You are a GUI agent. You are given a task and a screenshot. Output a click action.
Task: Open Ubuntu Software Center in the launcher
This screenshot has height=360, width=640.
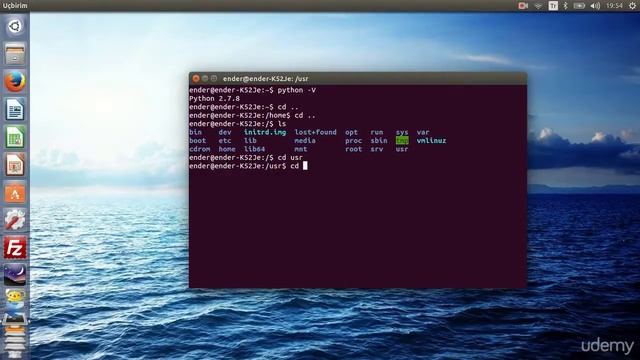[15, 193]
